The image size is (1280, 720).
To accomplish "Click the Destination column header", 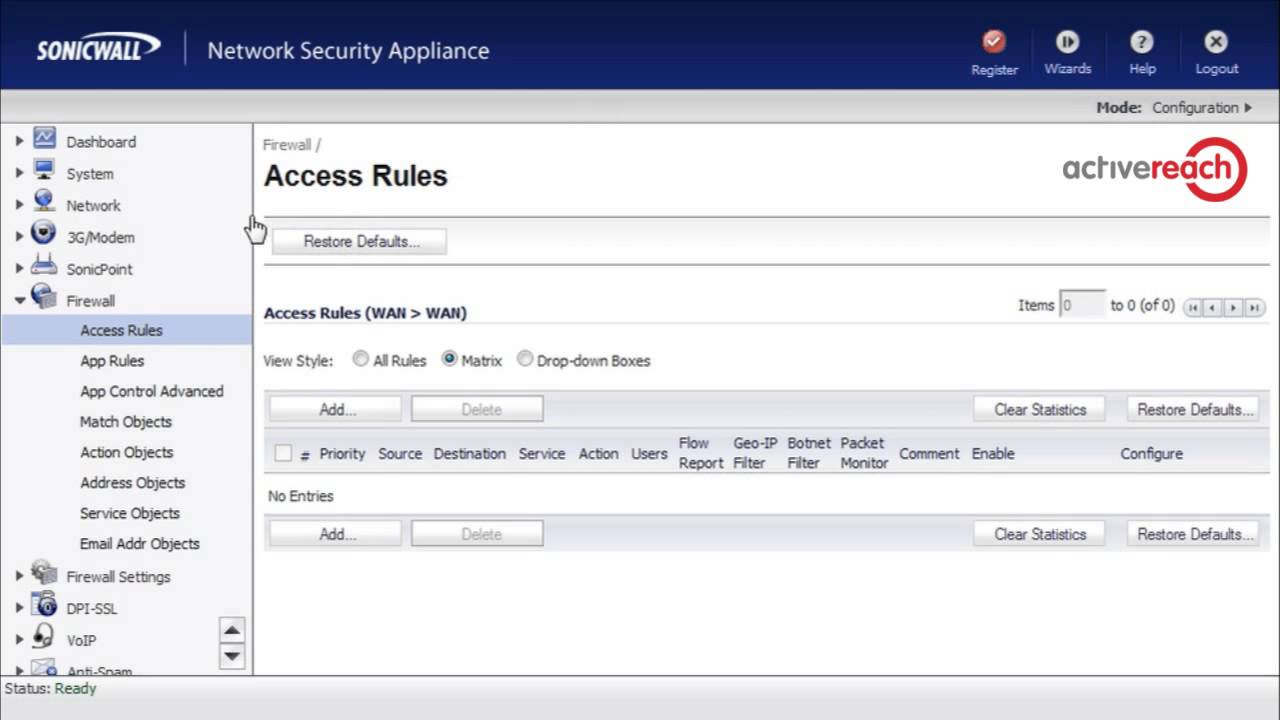I will 469,453.
